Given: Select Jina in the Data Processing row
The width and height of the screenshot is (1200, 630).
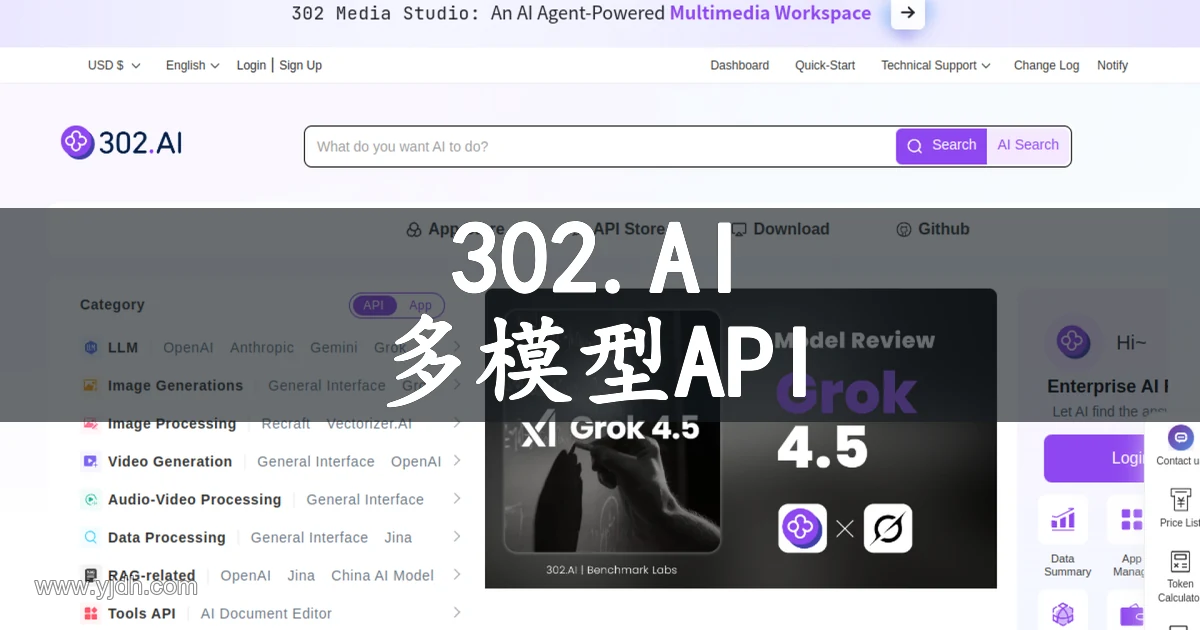Looking at the screenshot, I should click(x=398, y=538).
